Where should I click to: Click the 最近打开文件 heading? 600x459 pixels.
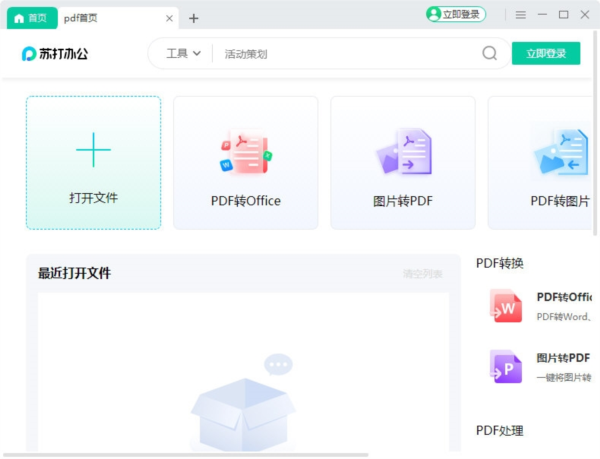pos(74,273)
